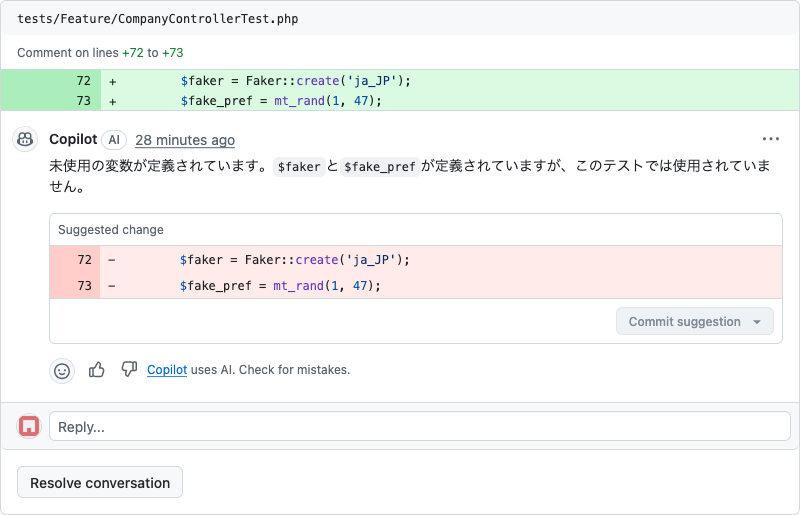Follow the Copilot link in the AI disclaimer
The height and width of the screenshot is (515, 800).
(x=167, y=370)
